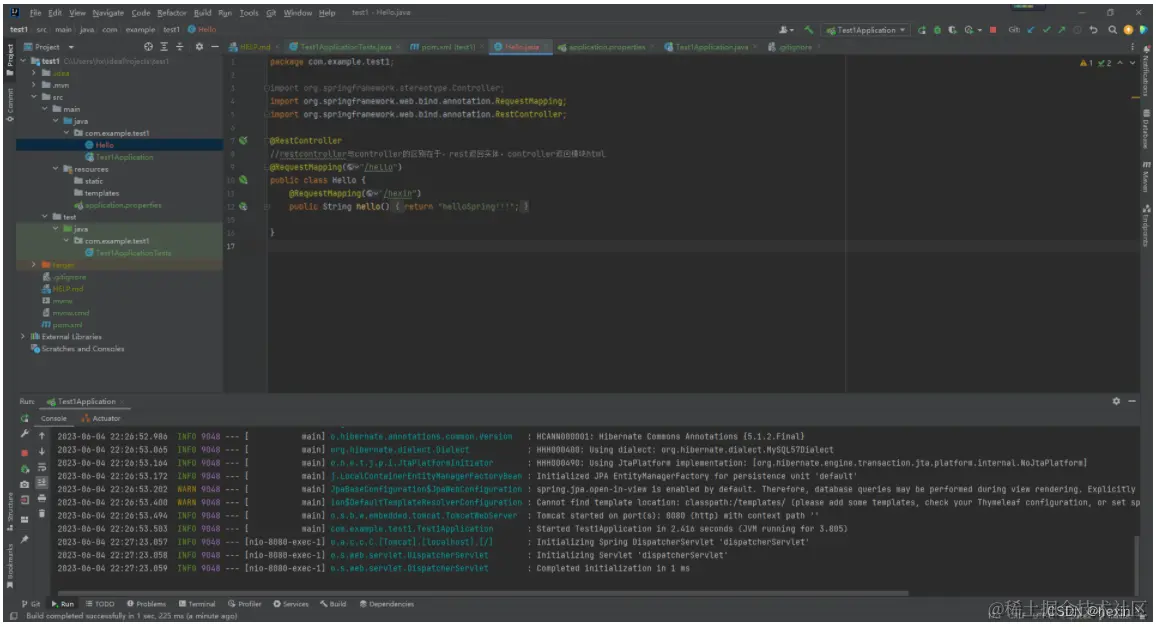
Task: Clear the console with the trash icon
Action: (x=42, y=513)
